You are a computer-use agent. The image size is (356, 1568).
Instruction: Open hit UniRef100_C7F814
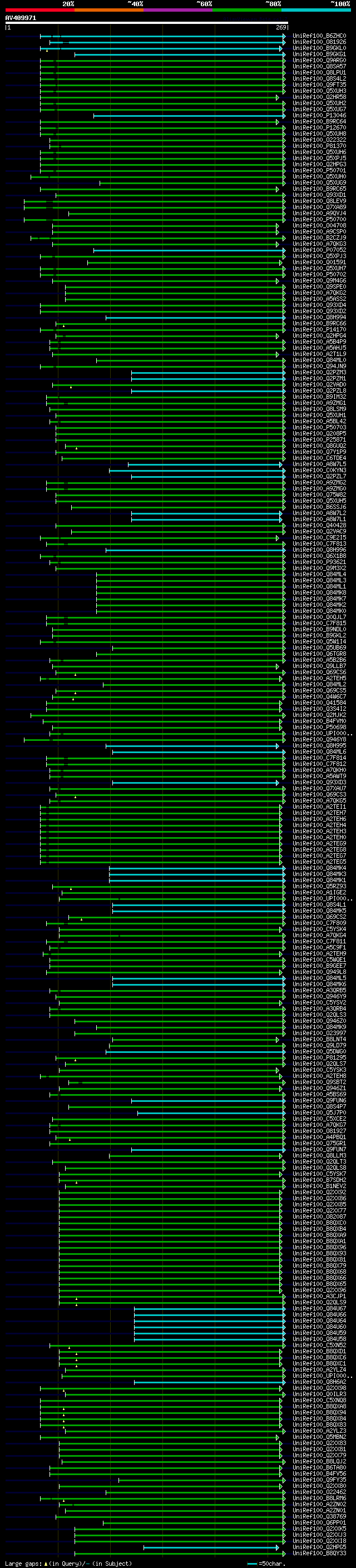[319, 758]
